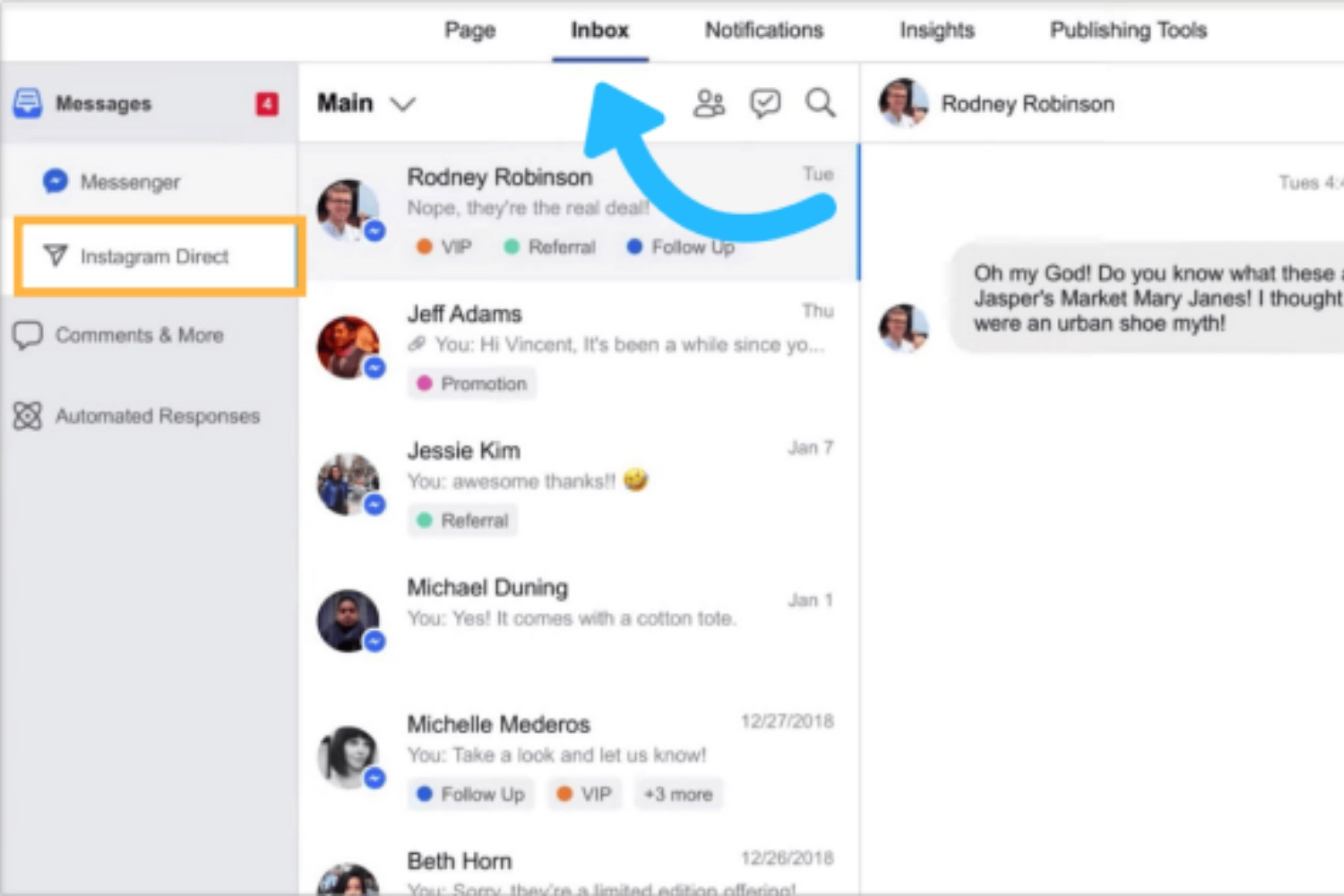The image size is (1344, 896).
Task: Open the Insights tab
Action: 936,30
